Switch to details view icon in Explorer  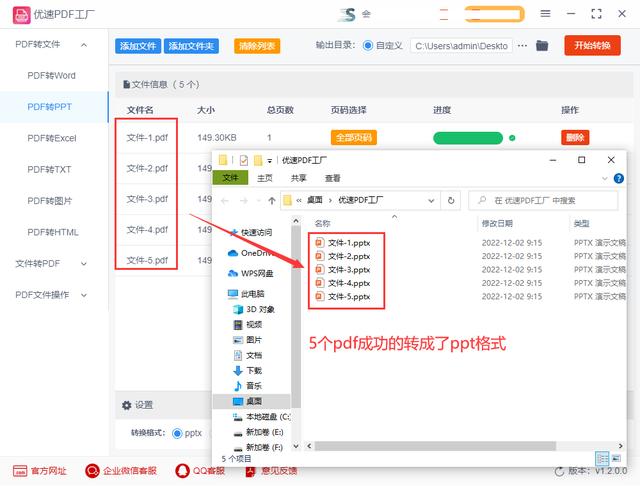tap(602, 459)
